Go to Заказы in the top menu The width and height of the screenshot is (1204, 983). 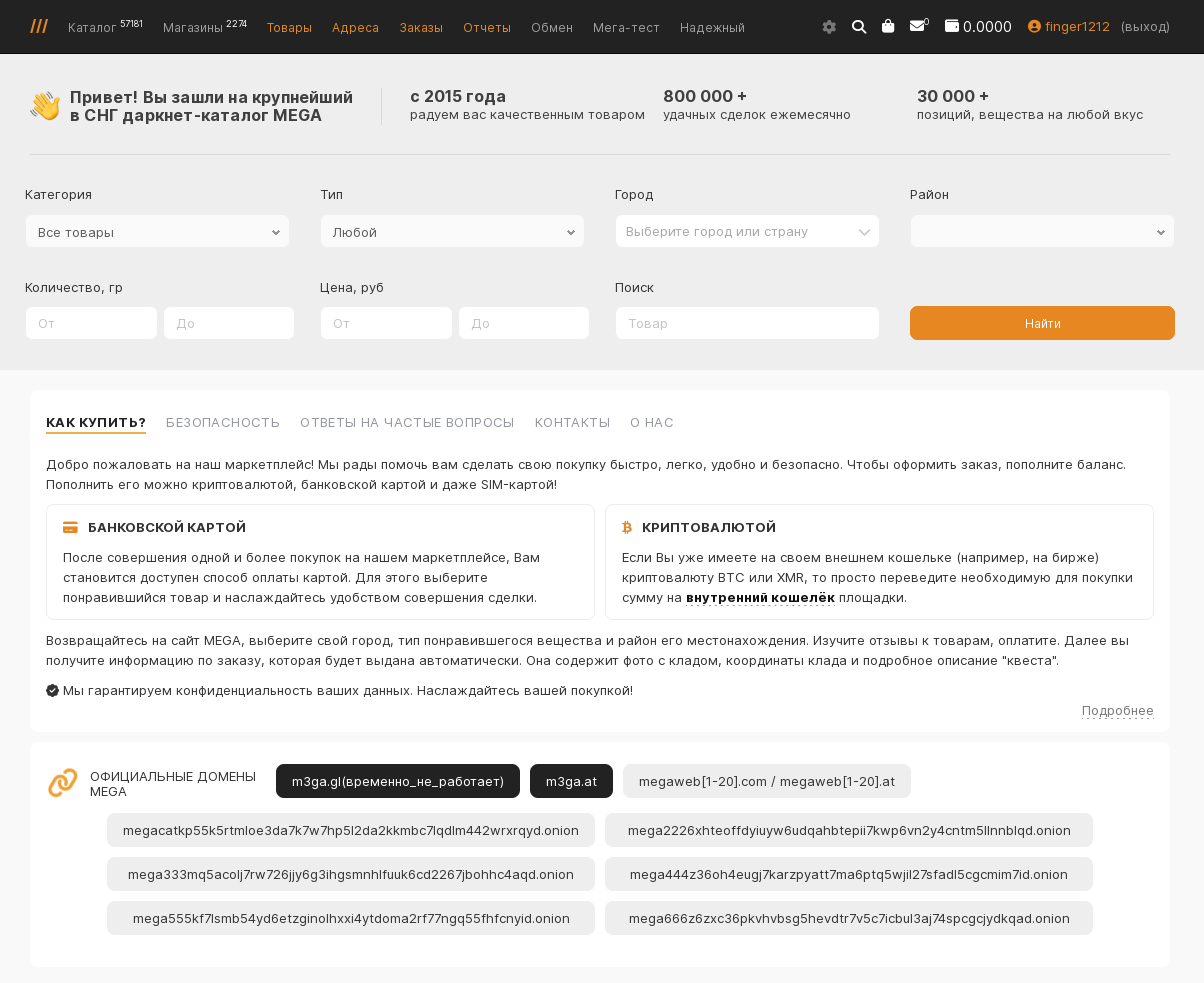421,28
